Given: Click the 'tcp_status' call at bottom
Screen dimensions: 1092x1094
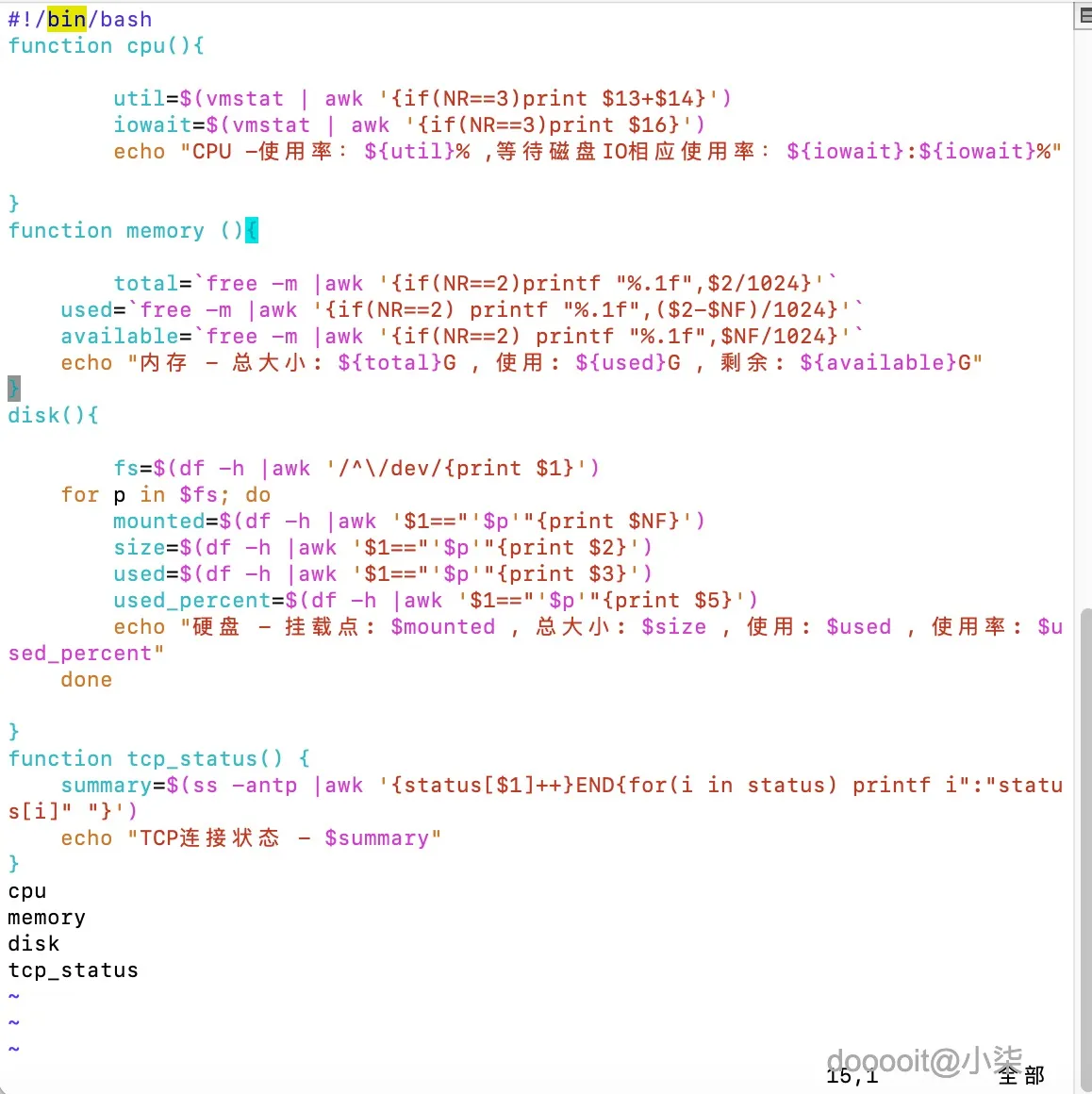Looking at the screenshot, I should [74, 970].
